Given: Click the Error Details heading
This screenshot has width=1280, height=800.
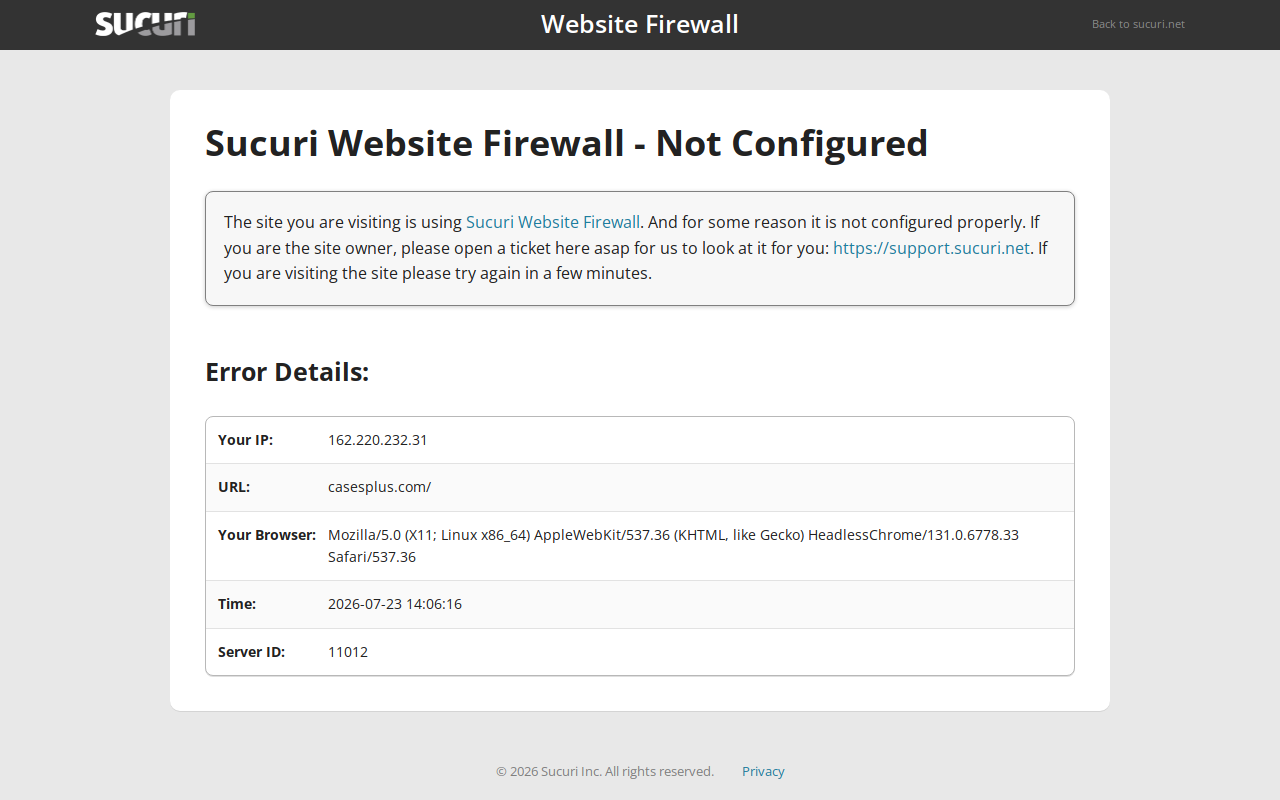Looking at the screenshot, I should pyautogui.click(x=287, y=372).
